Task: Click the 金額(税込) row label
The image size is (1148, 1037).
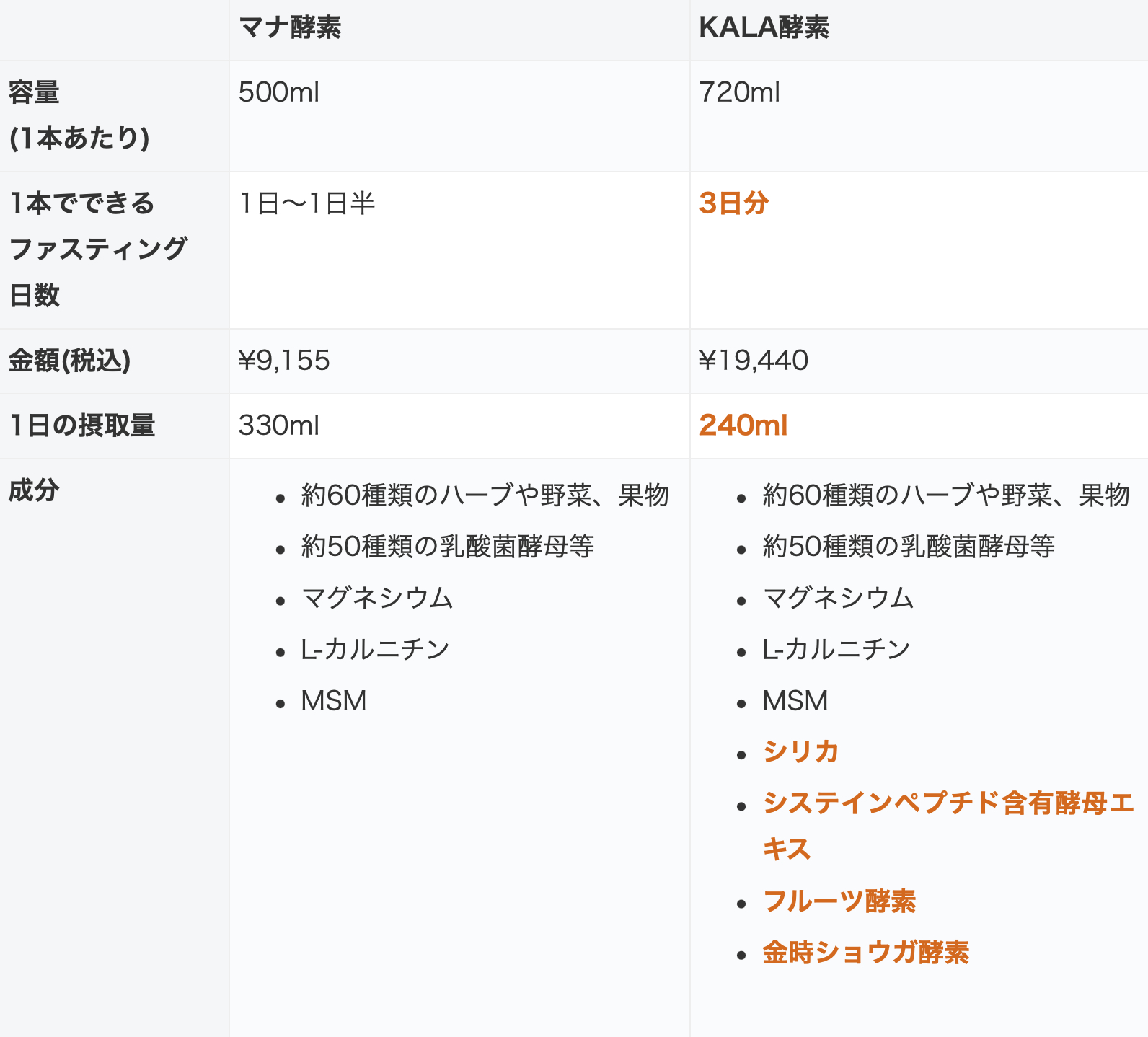Action: (x=69, y=361)
